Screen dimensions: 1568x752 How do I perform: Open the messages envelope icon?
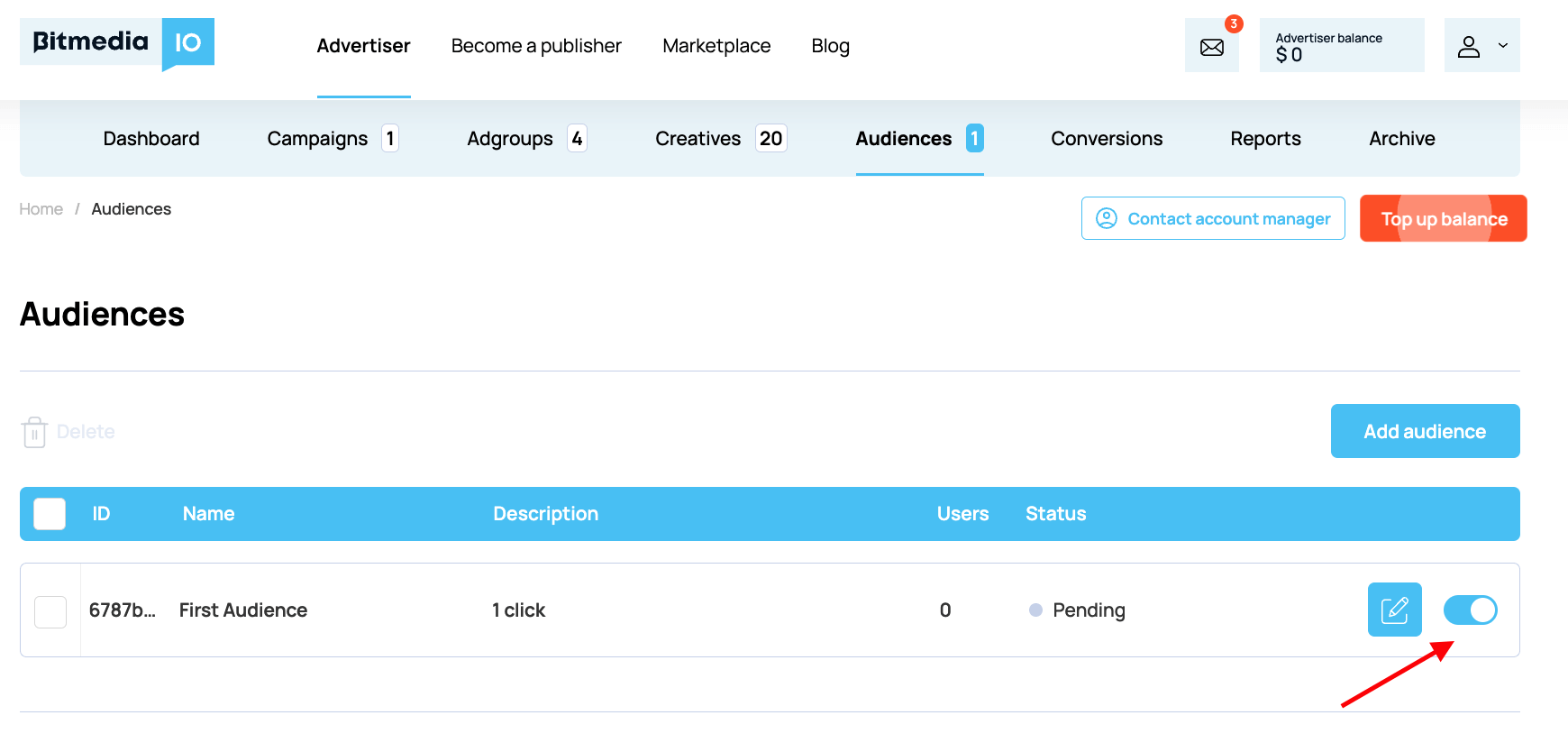pyautogui.click(x=1212, y=47)
